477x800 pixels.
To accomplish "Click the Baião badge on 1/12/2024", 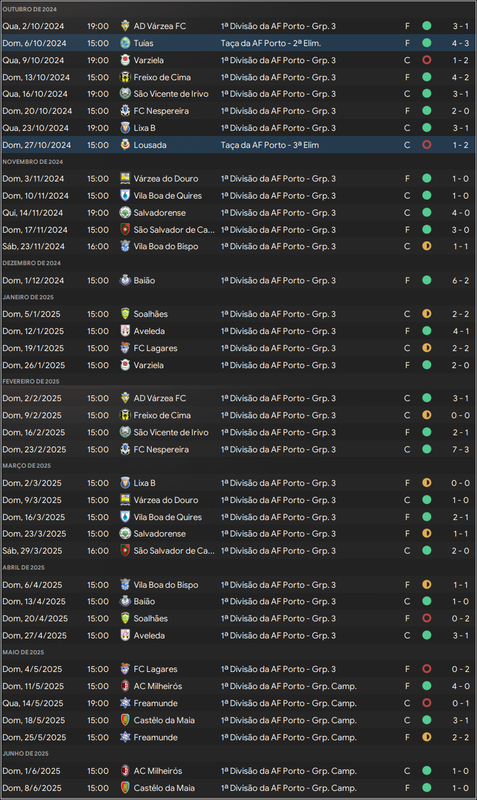I will tap(125, 280).
